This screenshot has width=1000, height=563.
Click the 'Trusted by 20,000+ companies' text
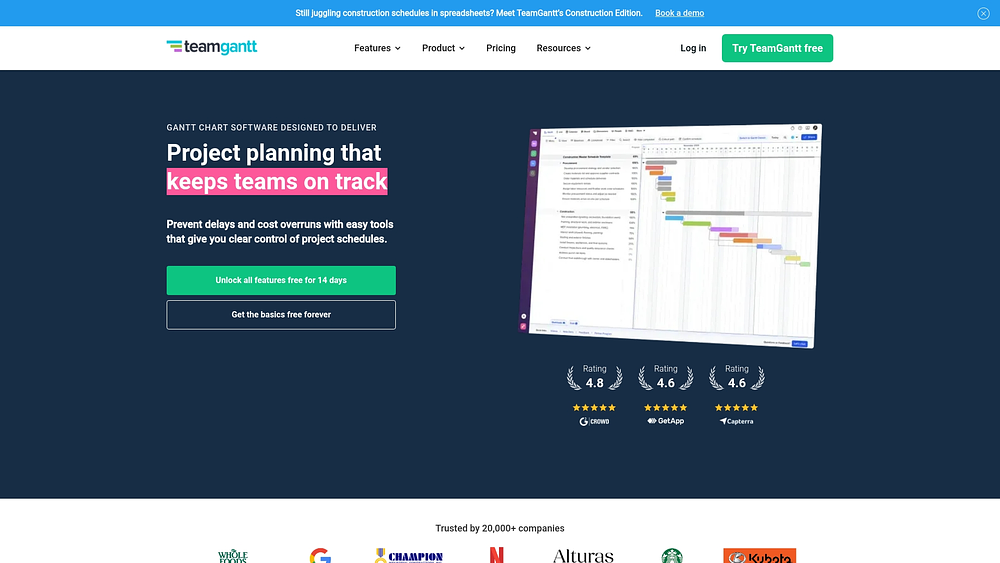[499, 529]
